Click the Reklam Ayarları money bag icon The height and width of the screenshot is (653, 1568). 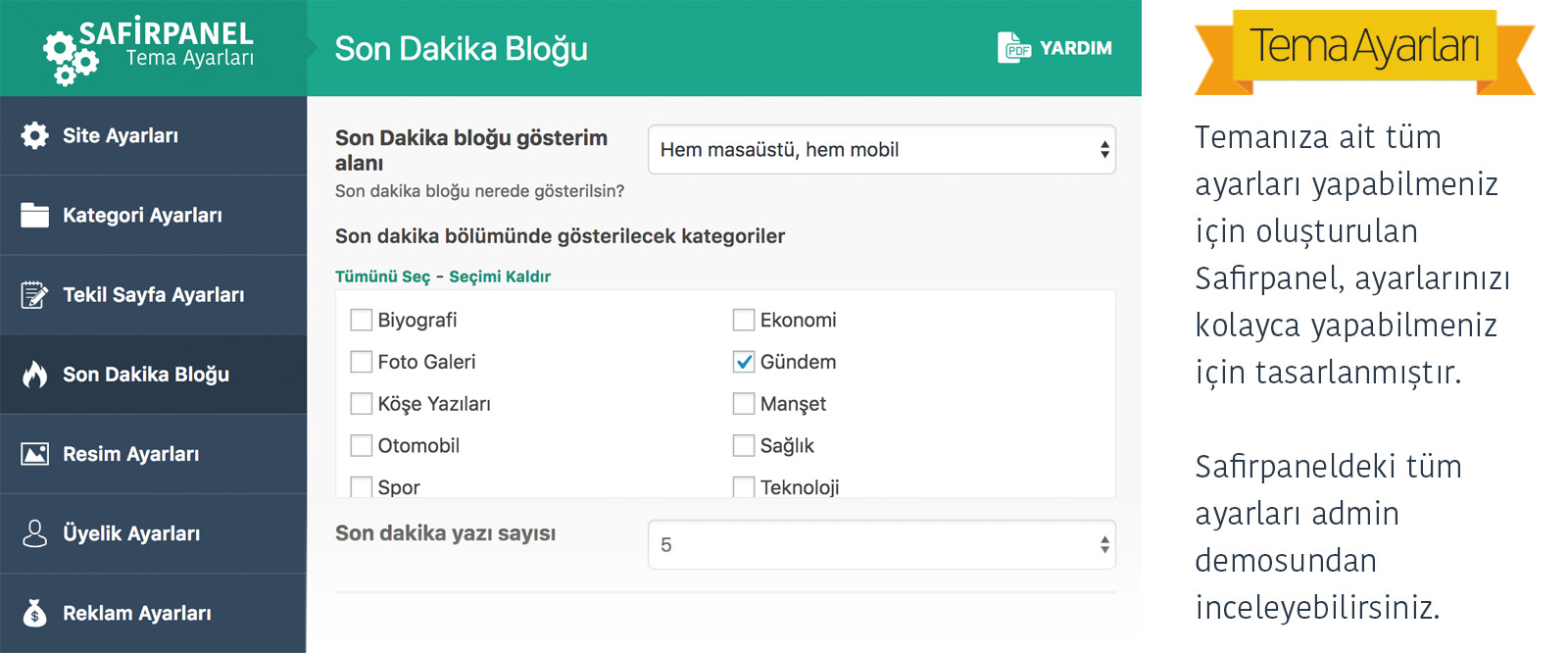35,613
